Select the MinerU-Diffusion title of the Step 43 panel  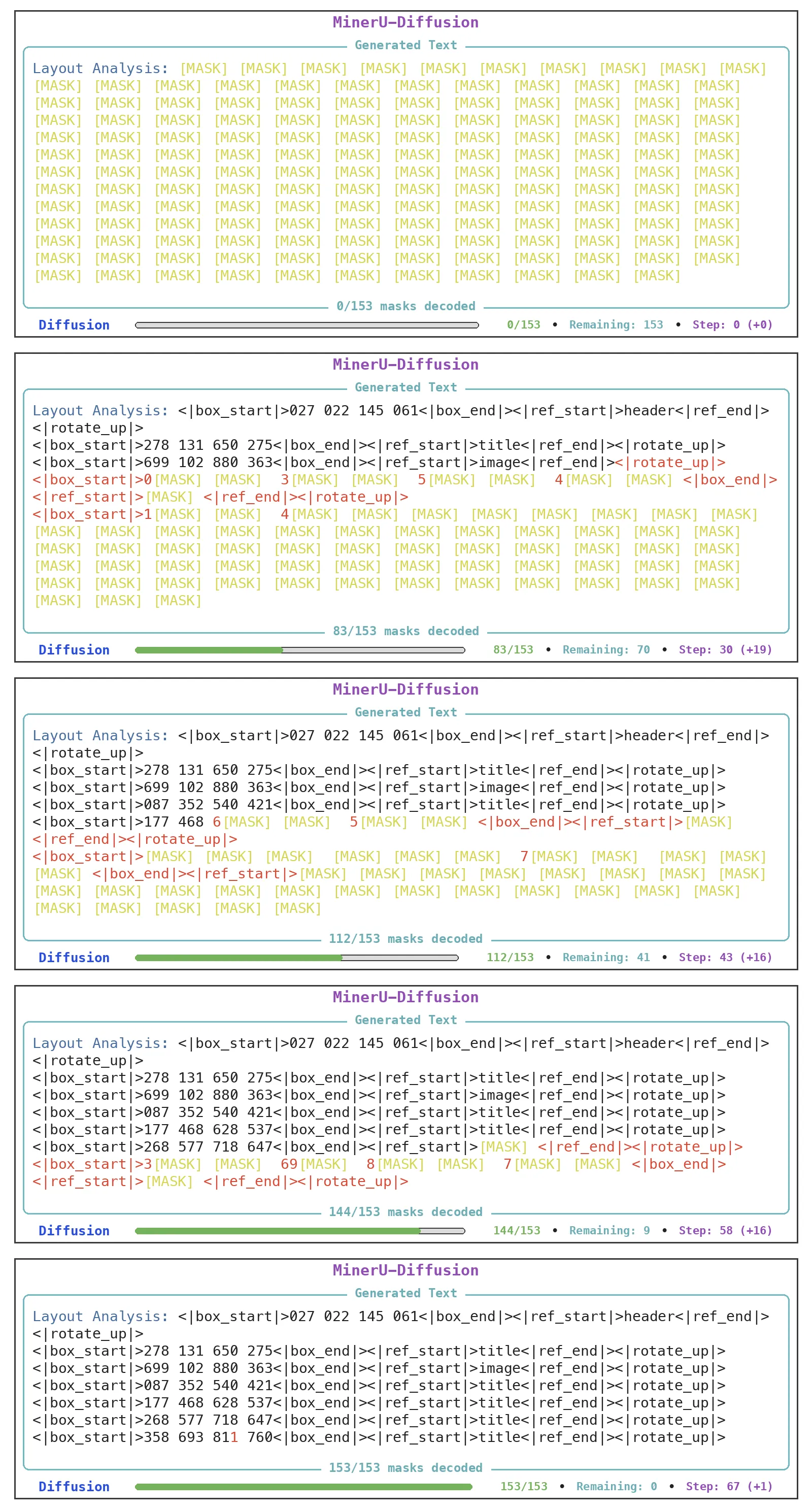click(405, 690)
